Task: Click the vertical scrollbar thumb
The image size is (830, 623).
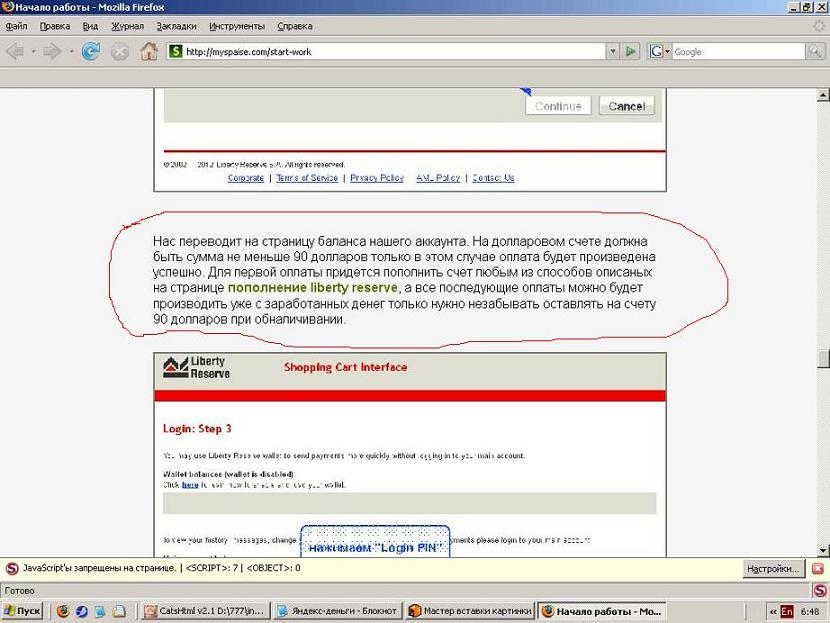Action: tap(823, 359)
